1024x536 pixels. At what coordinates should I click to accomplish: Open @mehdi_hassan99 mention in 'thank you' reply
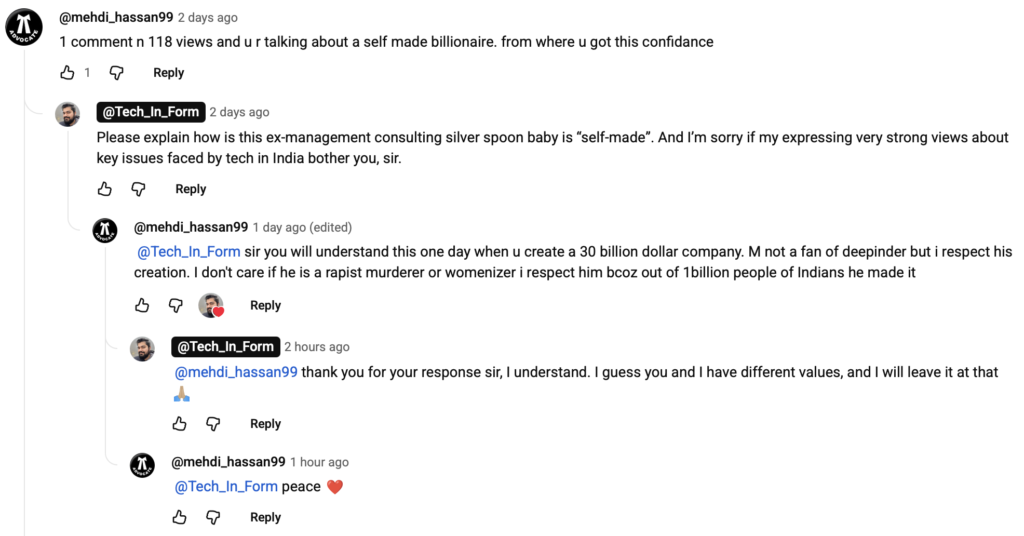point(236,372)
